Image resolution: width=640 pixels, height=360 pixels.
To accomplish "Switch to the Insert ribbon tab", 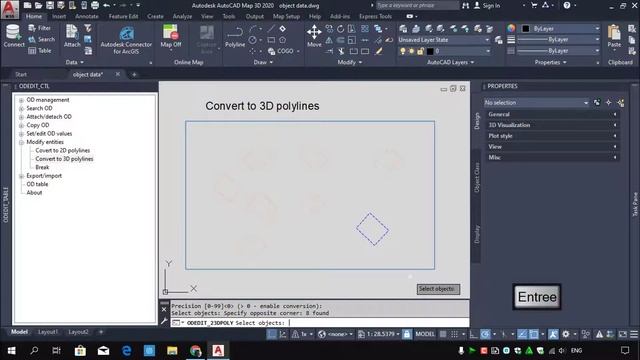I will [x=59, y=16].
